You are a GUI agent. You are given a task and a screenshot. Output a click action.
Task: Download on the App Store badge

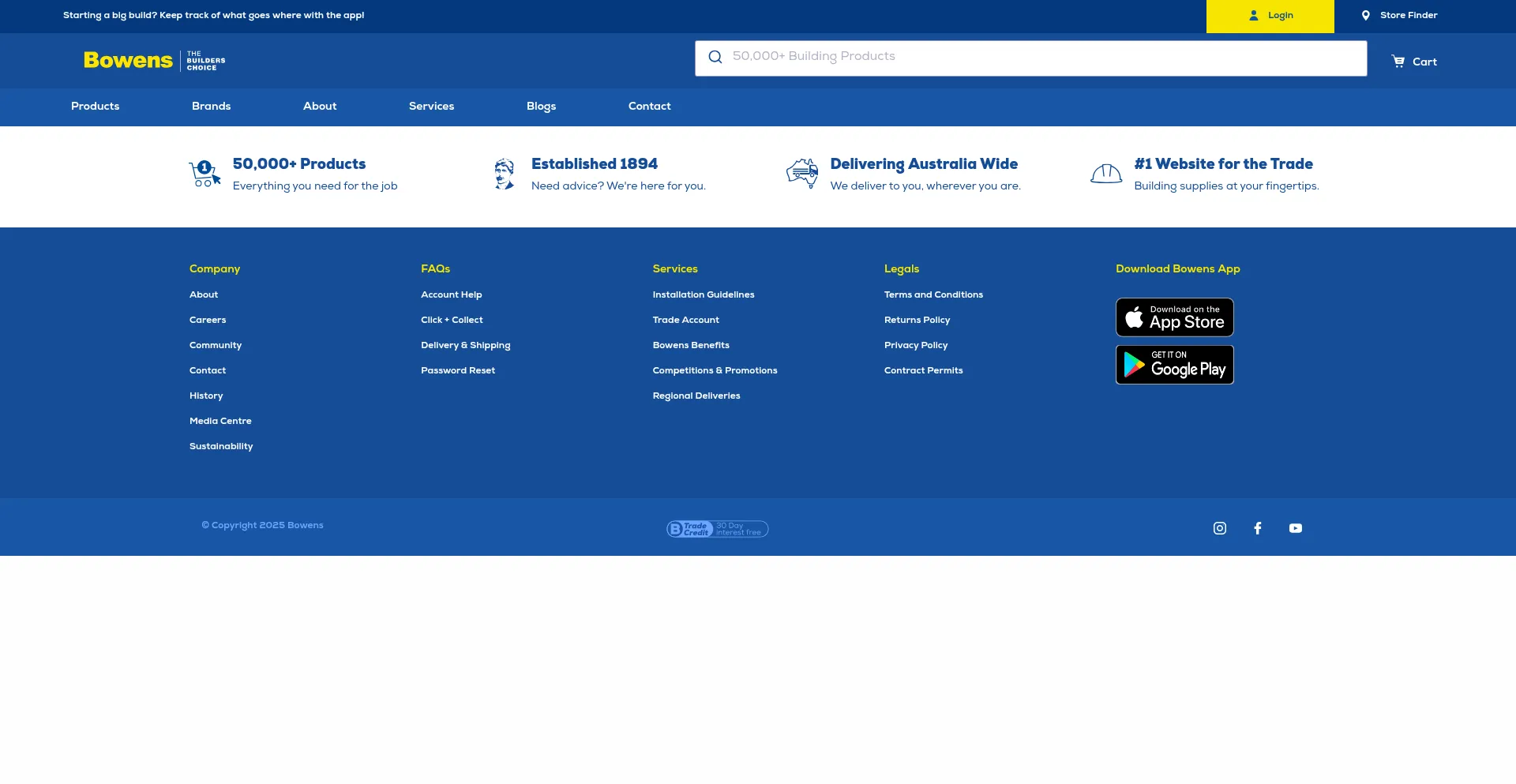1174,317
